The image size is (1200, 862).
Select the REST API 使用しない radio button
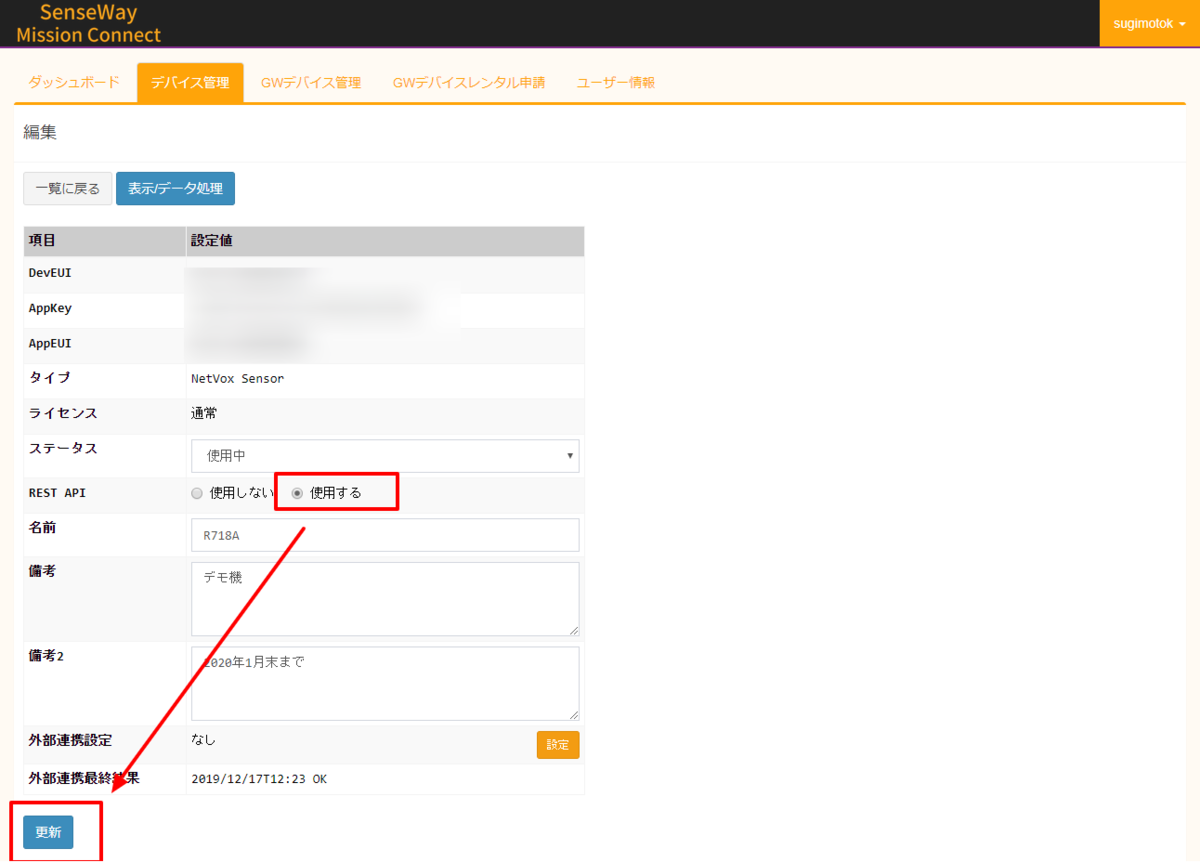pyautogui.click(x=197, y=493)
